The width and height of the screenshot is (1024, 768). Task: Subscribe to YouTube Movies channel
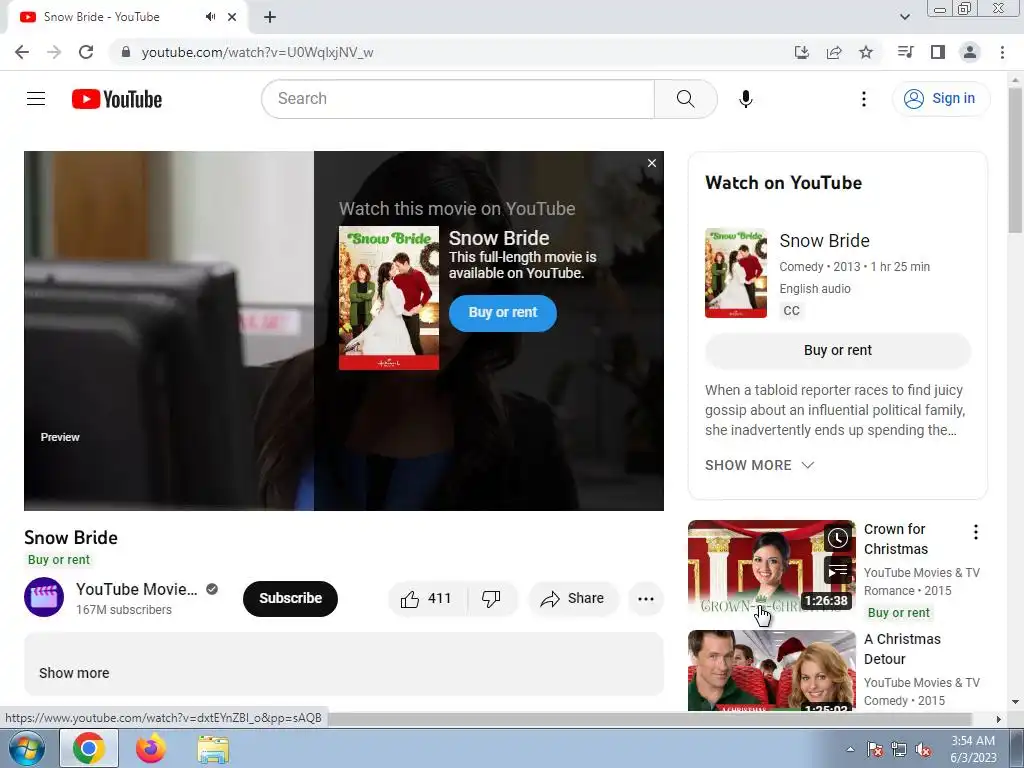point(291,599)
